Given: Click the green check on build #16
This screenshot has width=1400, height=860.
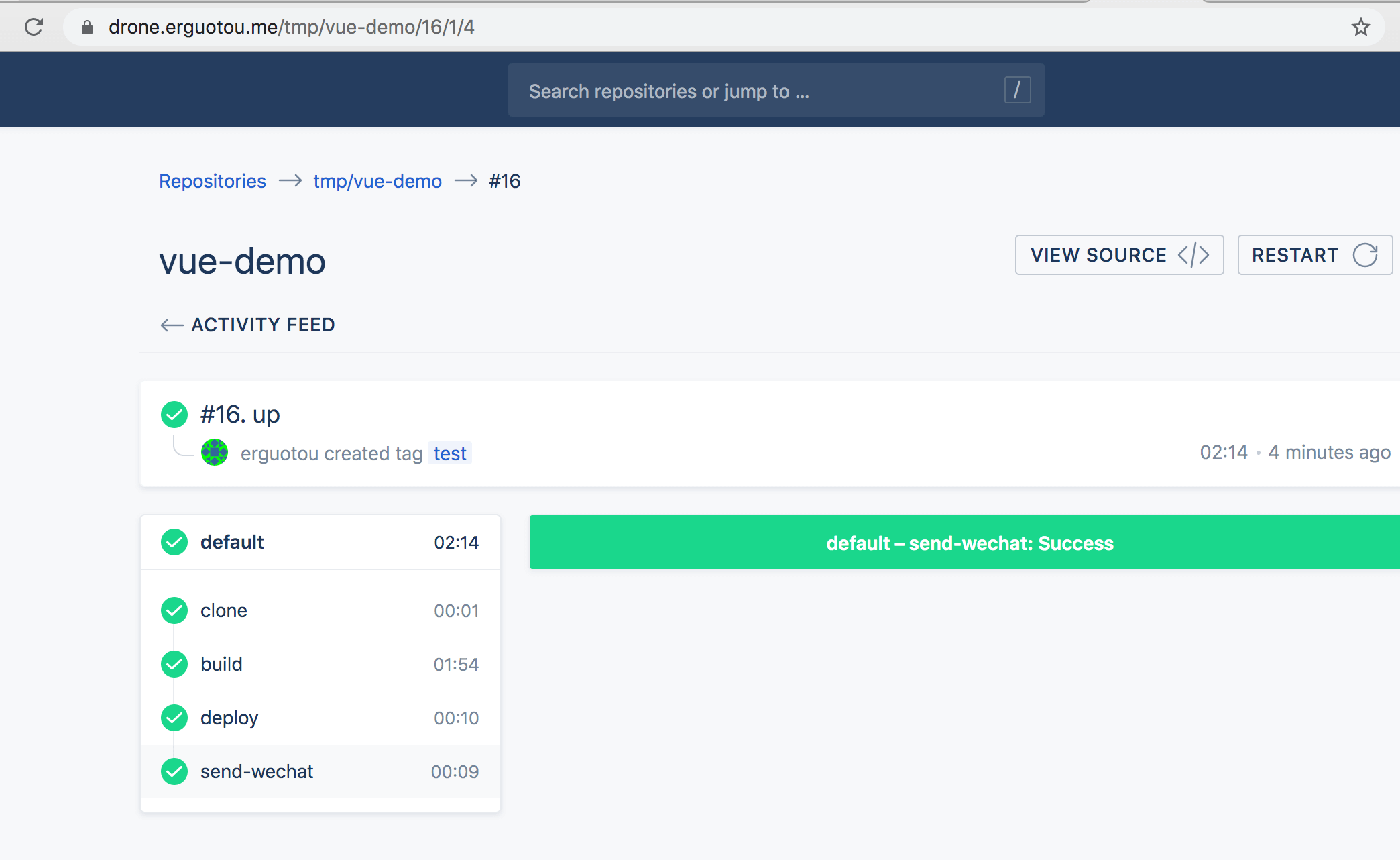Looking at the screenshot, I should click(x=174, y=415).
